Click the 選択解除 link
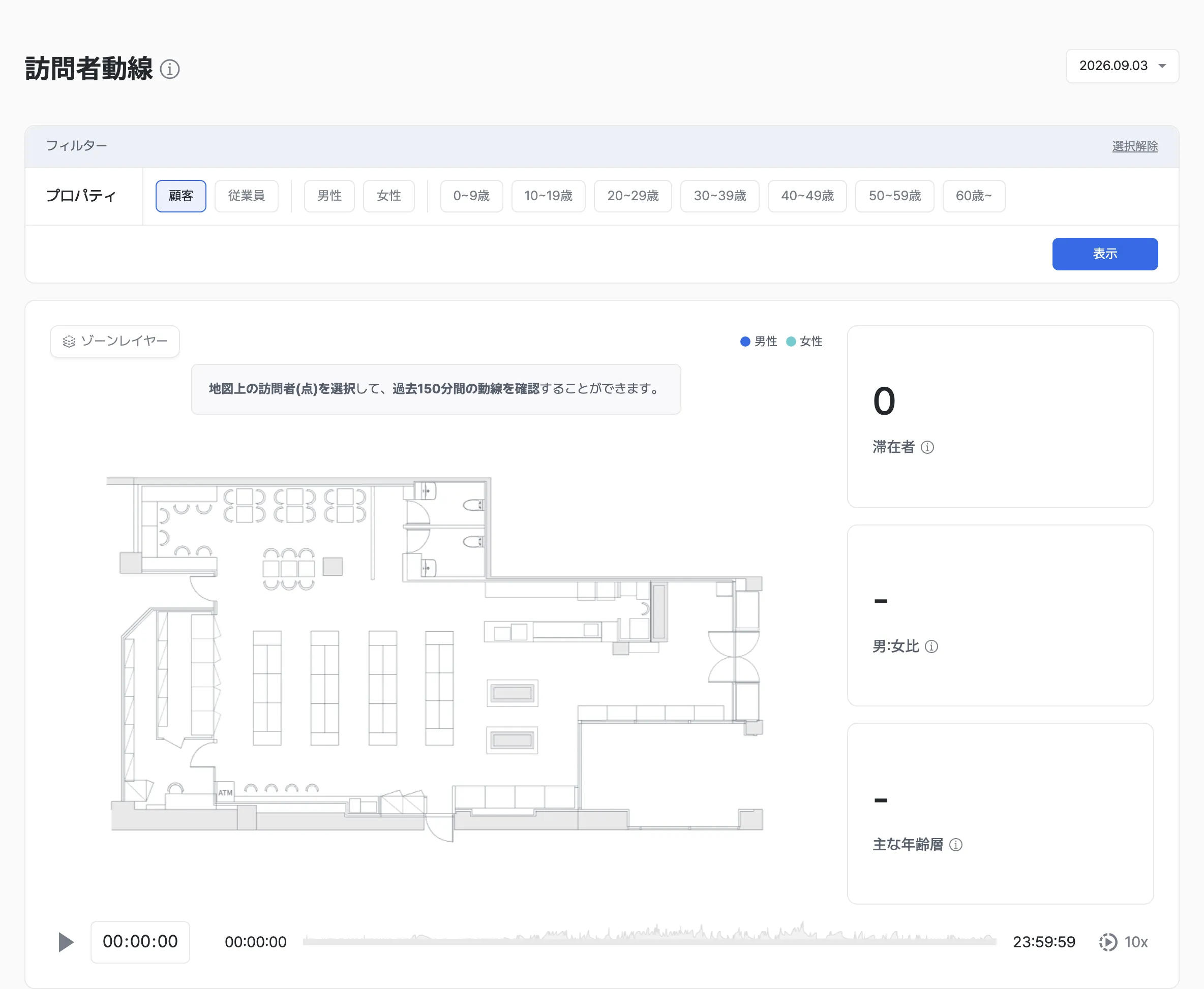The height and width of the screenshot is (989, 1204). (1134, 146)
